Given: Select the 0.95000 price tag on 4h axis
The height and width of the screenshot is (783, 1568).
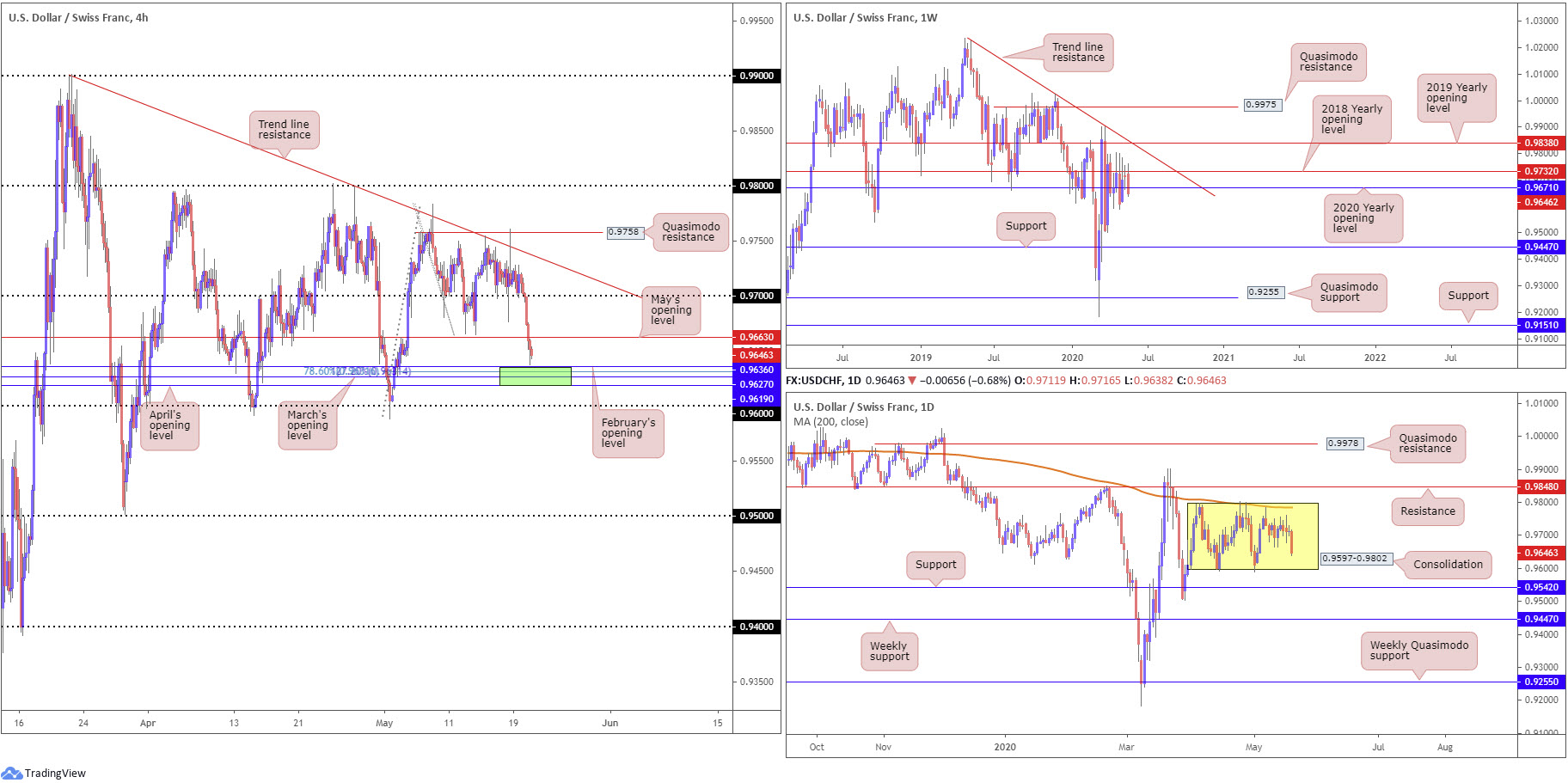Looking at the screenshot, I should click(756, 516).
